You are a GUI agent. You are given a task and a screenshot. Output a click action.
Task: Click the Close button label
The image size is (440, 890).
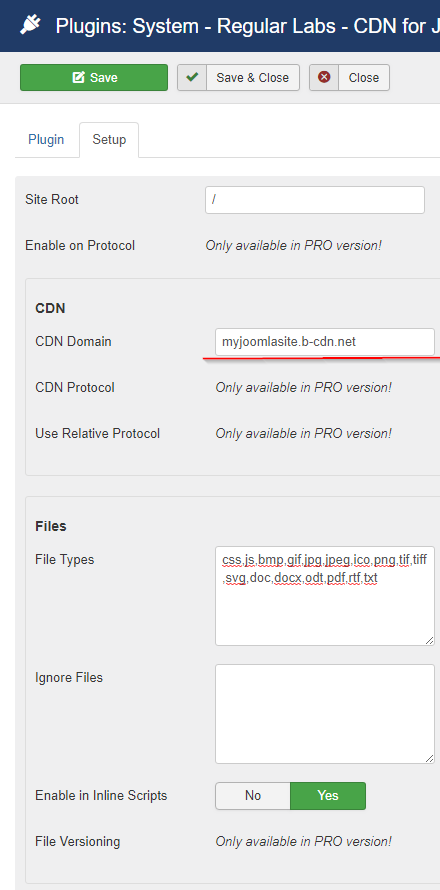pyautogui.click(x=364, y=77)
